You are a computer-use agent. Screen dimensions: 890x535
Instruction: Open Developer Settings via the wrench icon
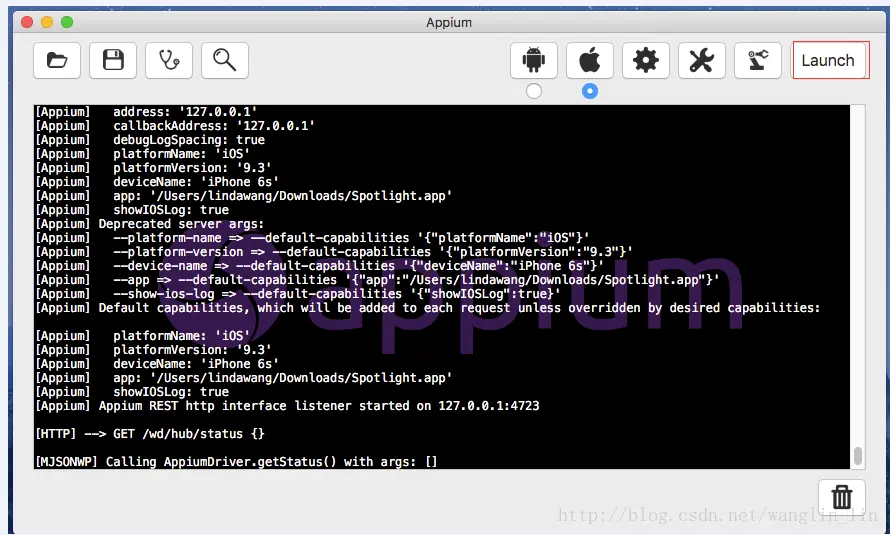click(x=702, y=60)
